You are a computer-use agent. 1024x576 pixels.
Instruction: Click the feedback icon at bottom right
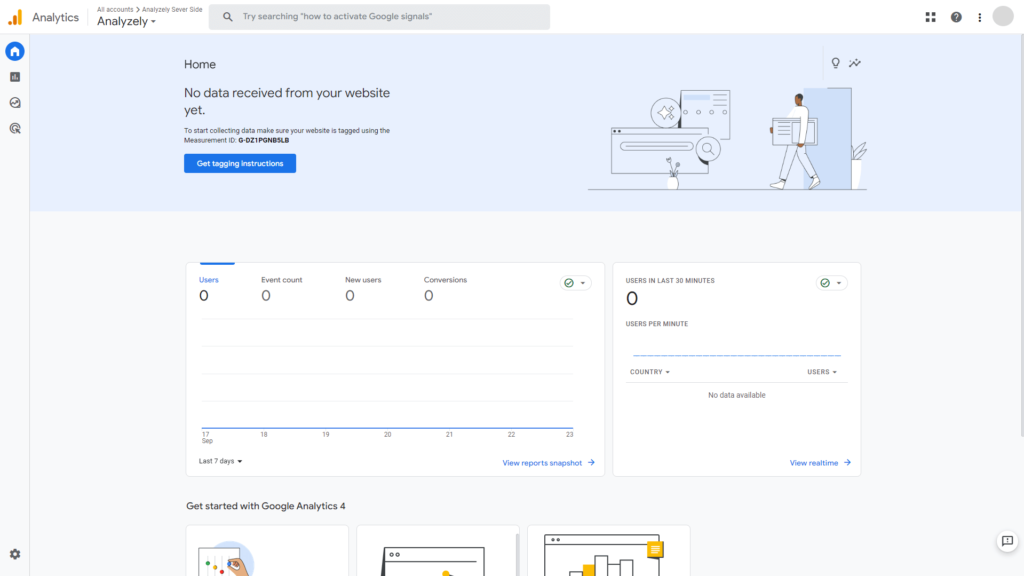(1008, 541)
